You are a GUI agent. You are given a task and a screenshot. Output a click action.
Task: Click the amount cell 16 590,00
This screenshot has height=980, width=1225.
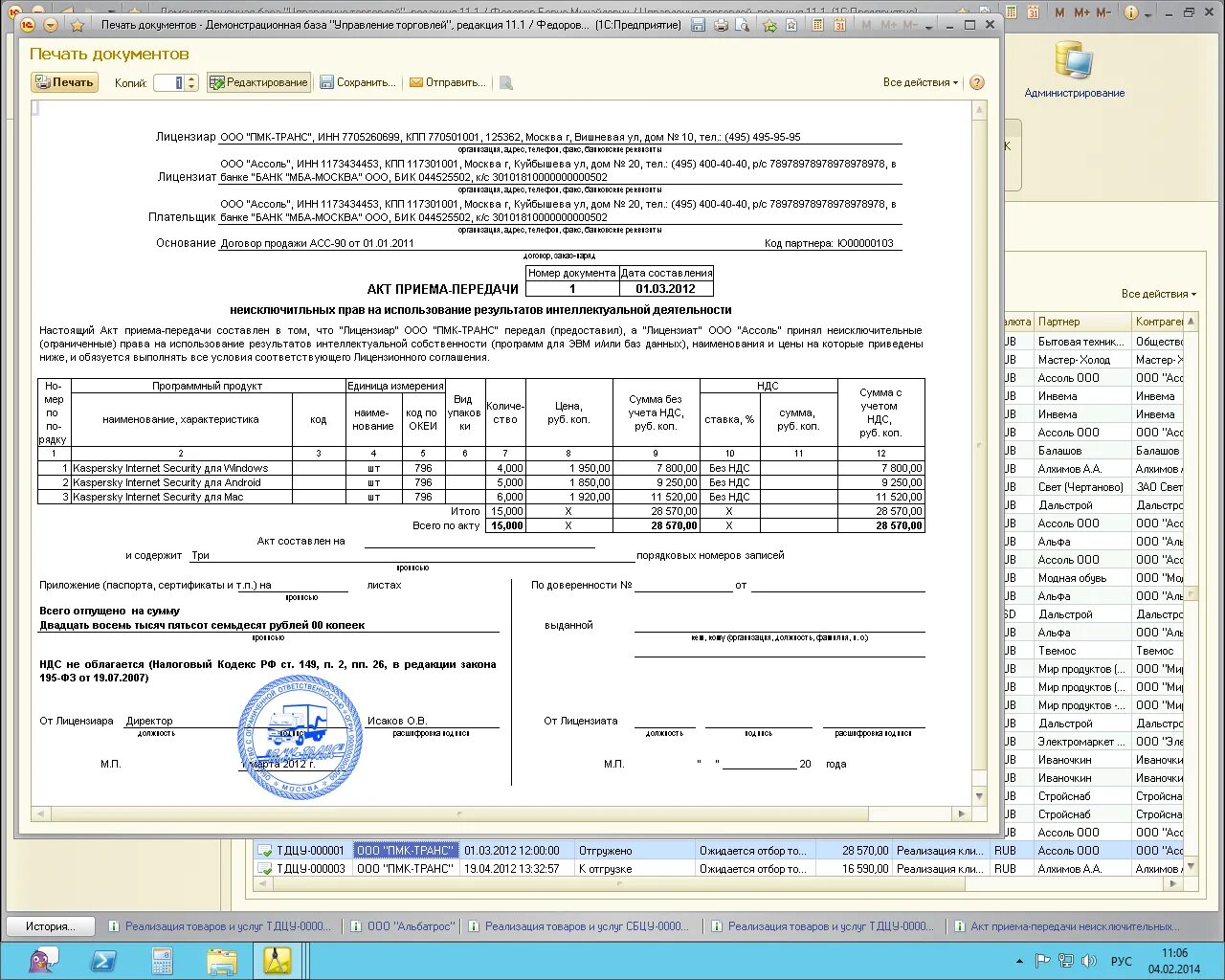854,869
